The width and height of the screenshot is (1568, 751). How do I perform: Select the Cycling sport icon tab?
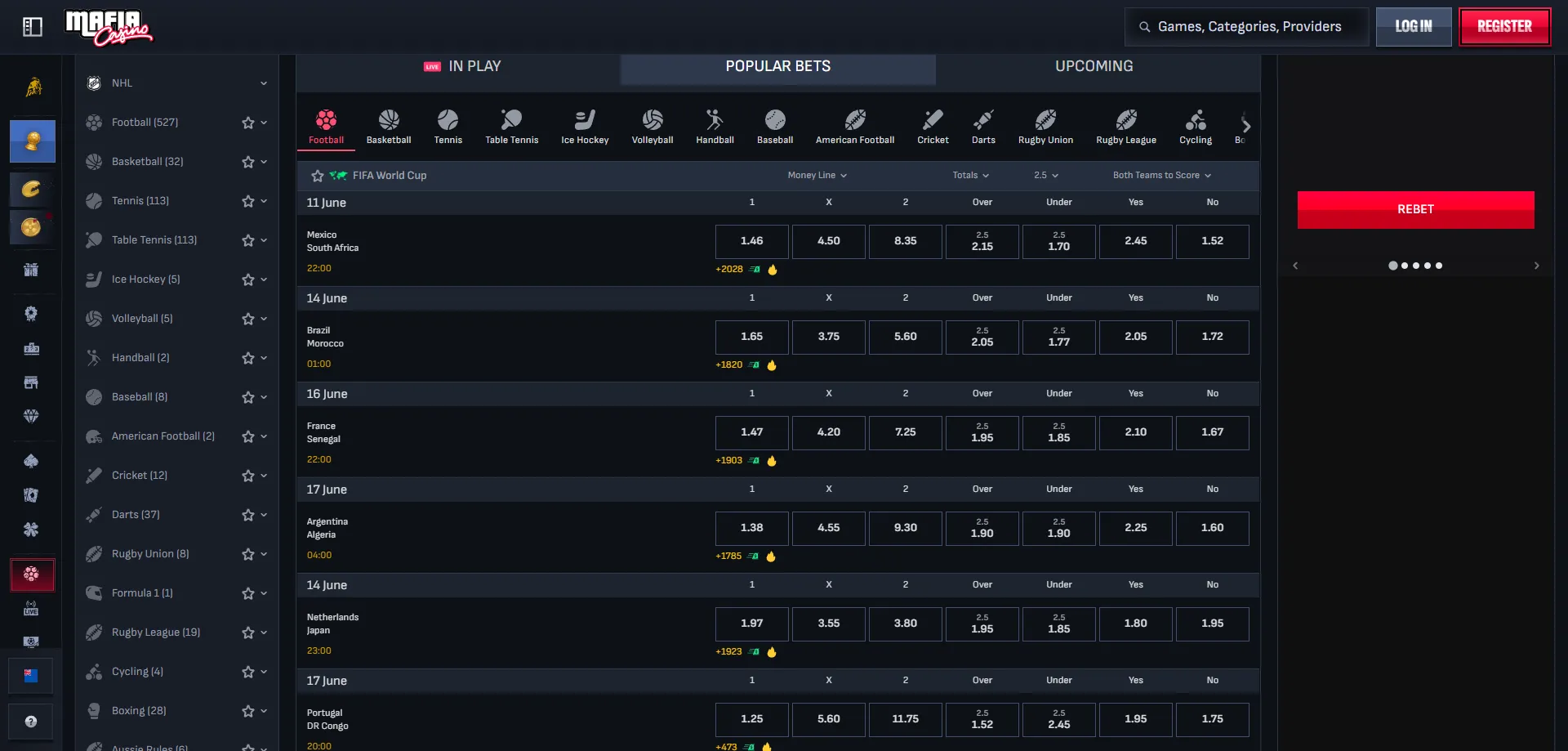point(1196,127)
